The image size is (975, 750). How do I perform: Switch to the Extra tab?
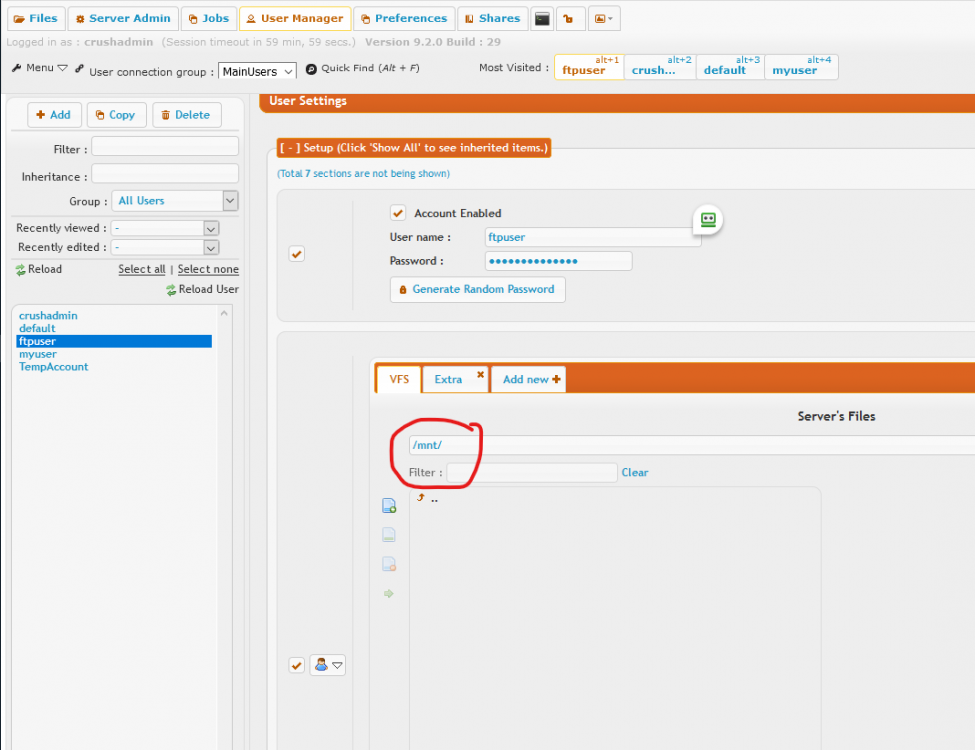click(448, 379)
